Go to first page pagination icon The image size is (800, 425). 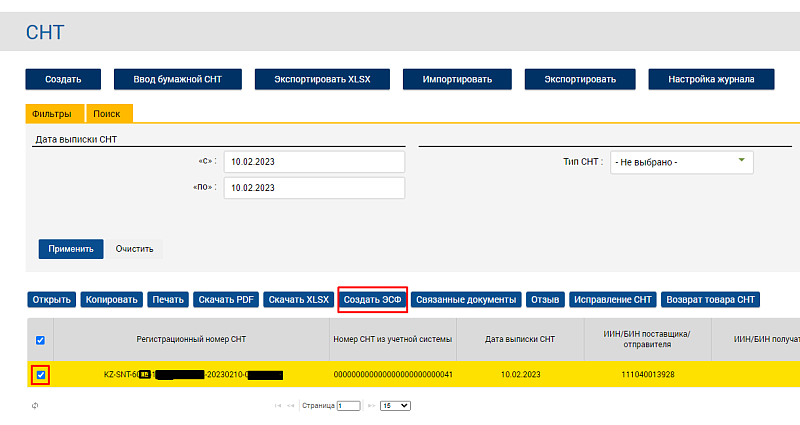278,406
